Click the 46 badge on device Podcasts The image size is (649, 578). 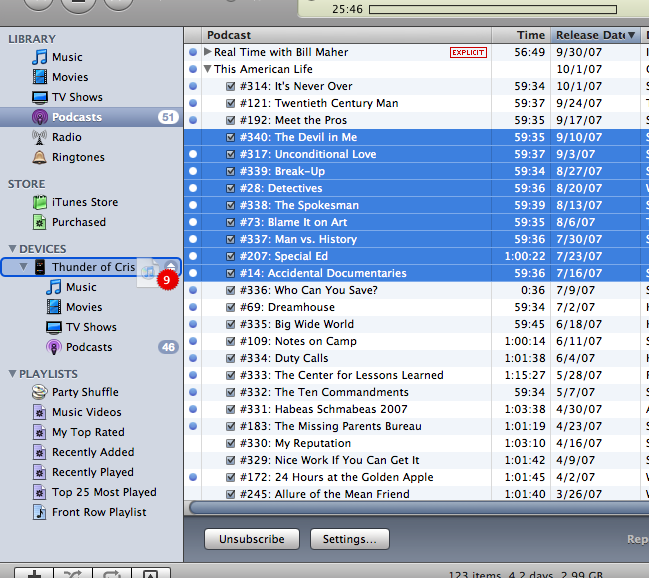coord(168,347)
